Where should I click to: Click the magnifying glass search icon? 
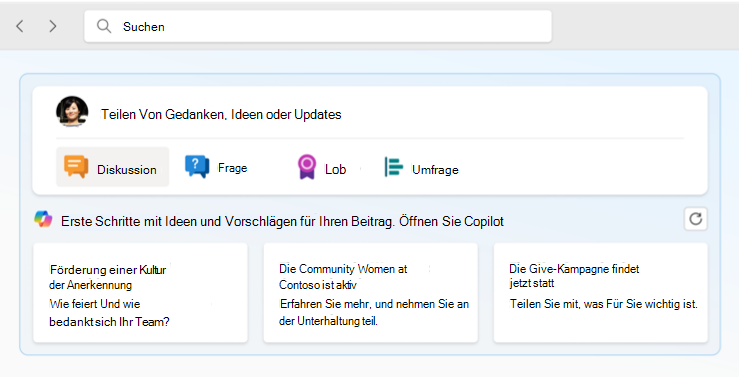(x=104, y=26)
